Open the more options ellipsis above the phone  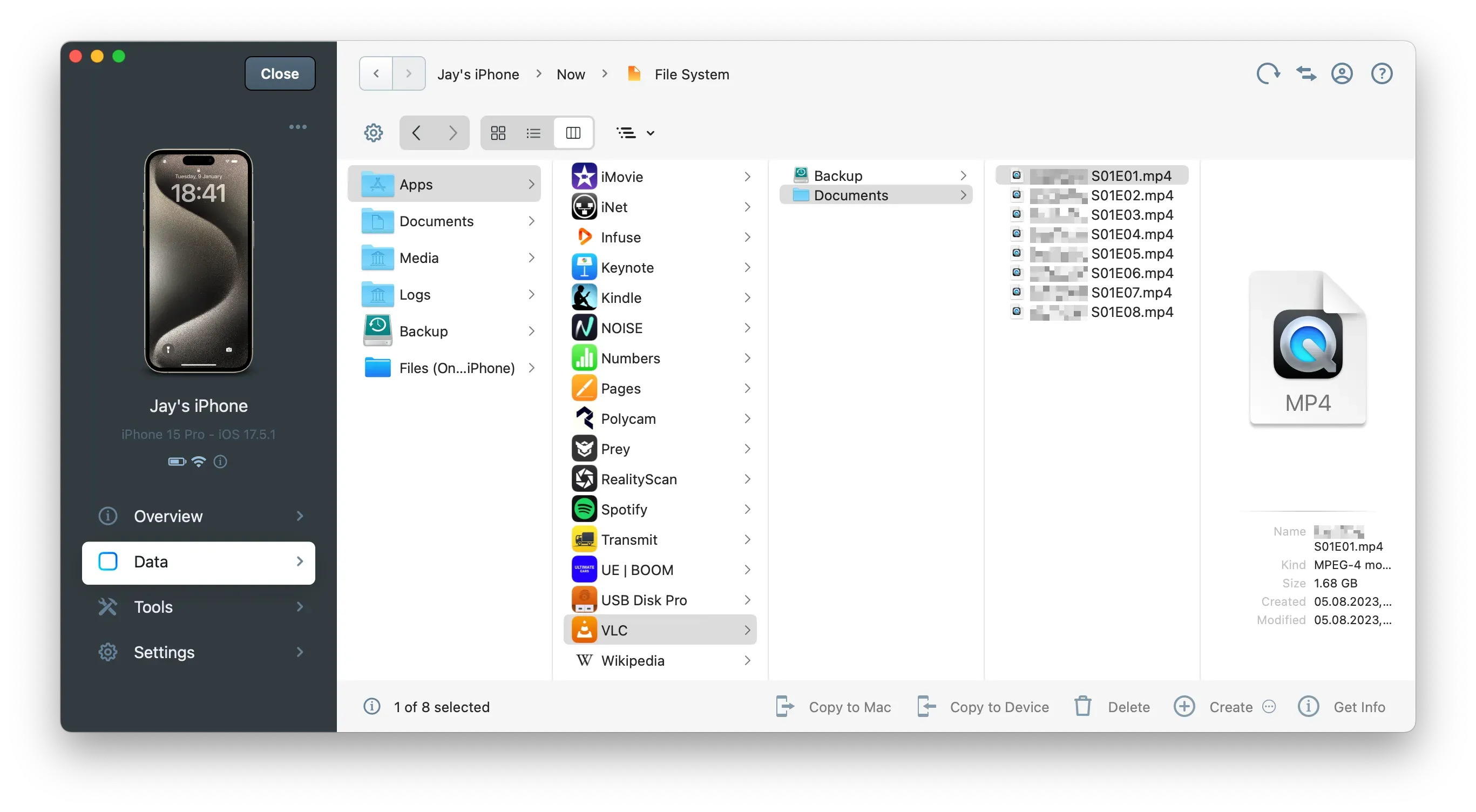pyautogui.click(x=297, y=127)
